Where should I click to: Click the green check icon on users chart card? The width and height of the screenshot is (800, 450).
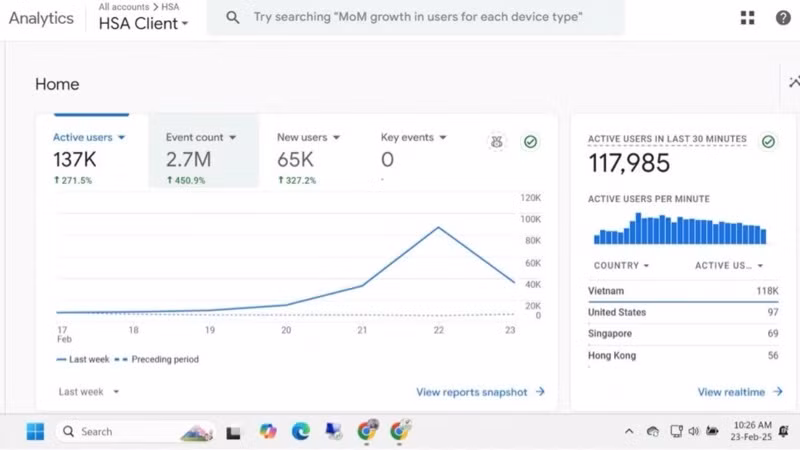click(x=530, y=142)
